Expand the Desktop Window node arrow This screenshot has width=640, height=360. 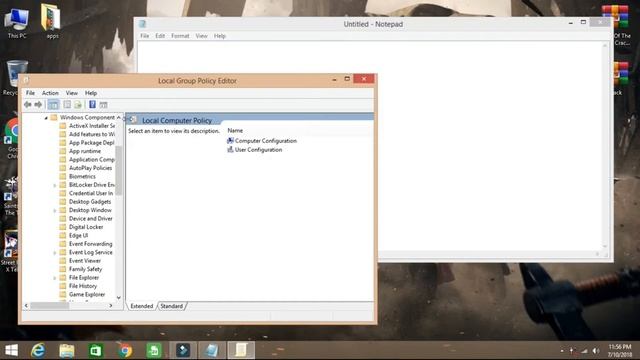pos(54,211)
